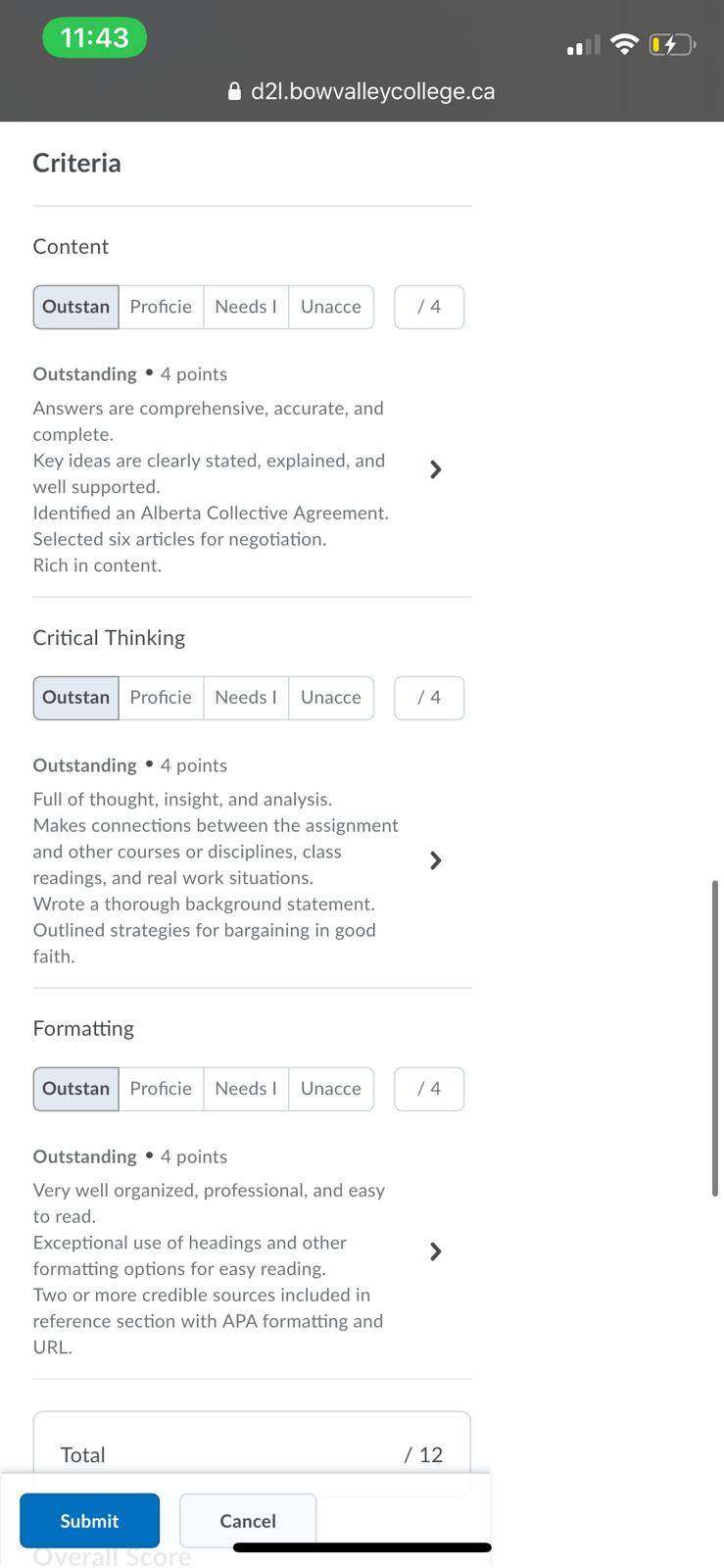The image size is (724, 1568).
Task: Cancel the rubric grading
Action: coord(248,1521)
